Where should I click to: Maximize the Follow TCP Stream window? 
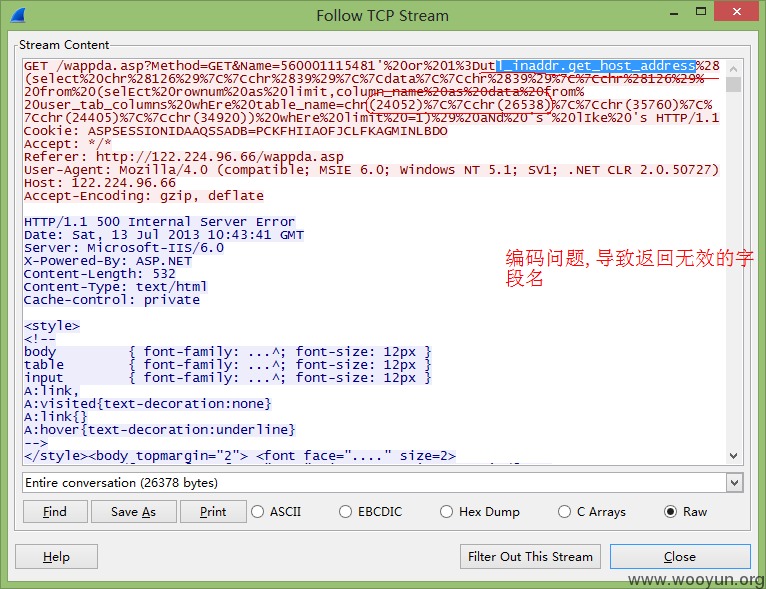[701, 12]
